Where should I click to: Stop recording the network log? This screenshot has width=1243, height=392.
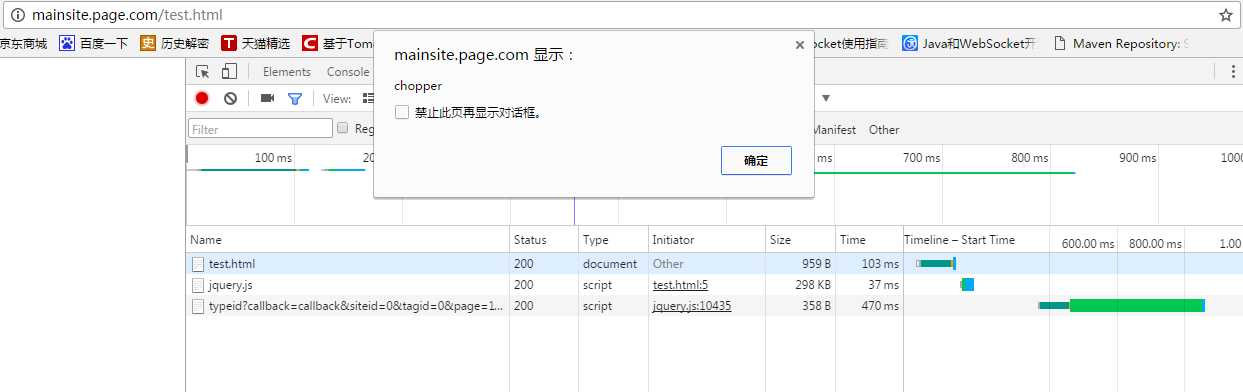(x=202, y=98)
